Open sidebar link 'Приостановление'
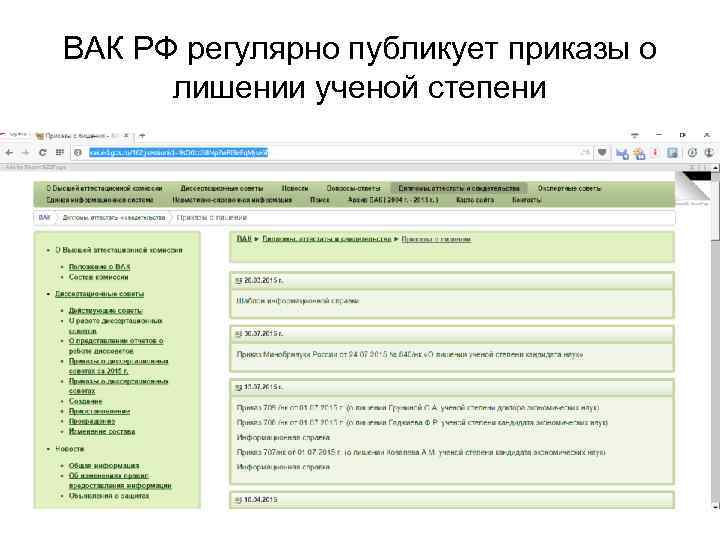 [x=100, y=411]
